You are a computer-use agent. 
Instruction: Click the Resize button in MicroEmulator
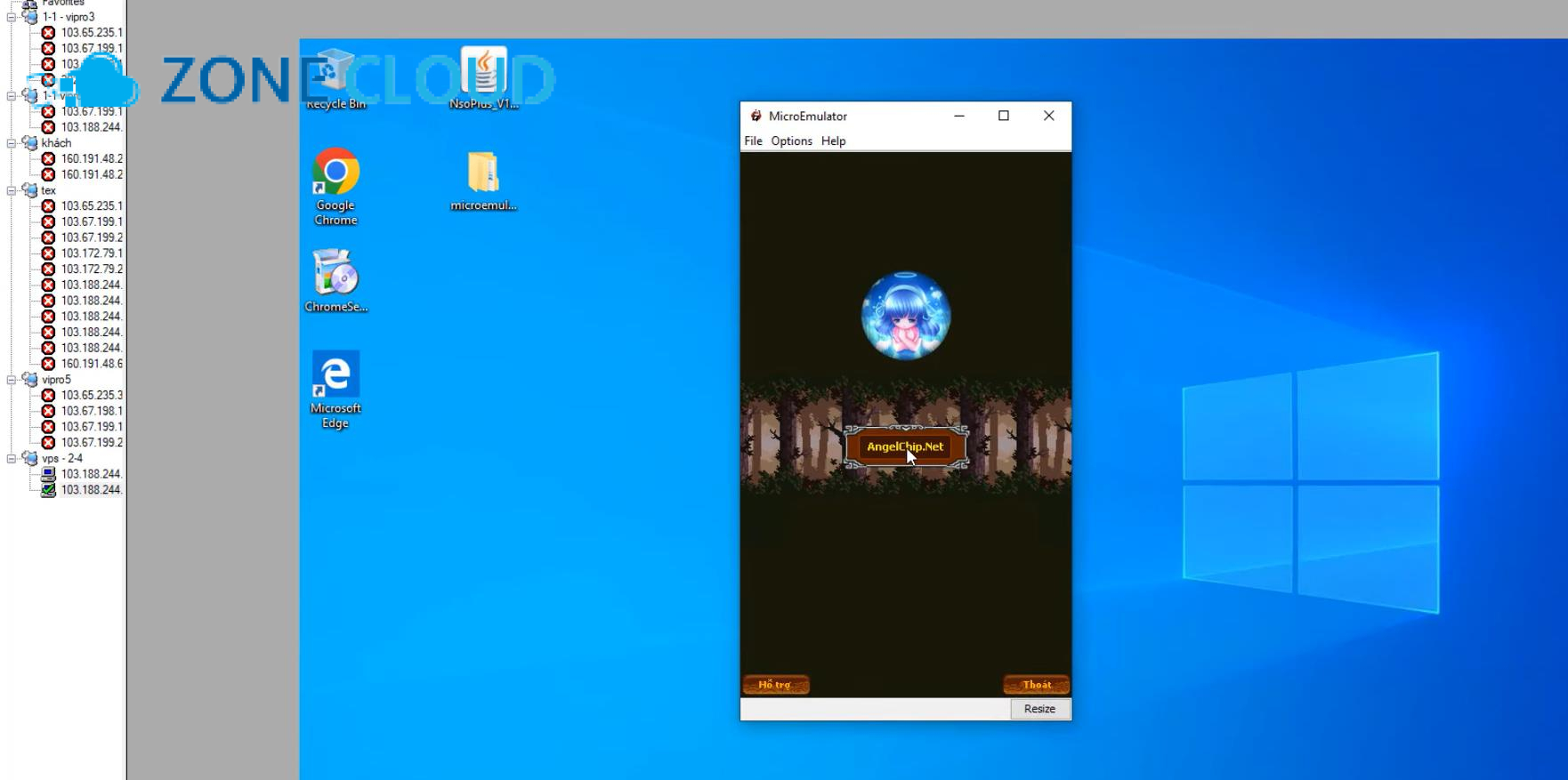pos(1039,709)
